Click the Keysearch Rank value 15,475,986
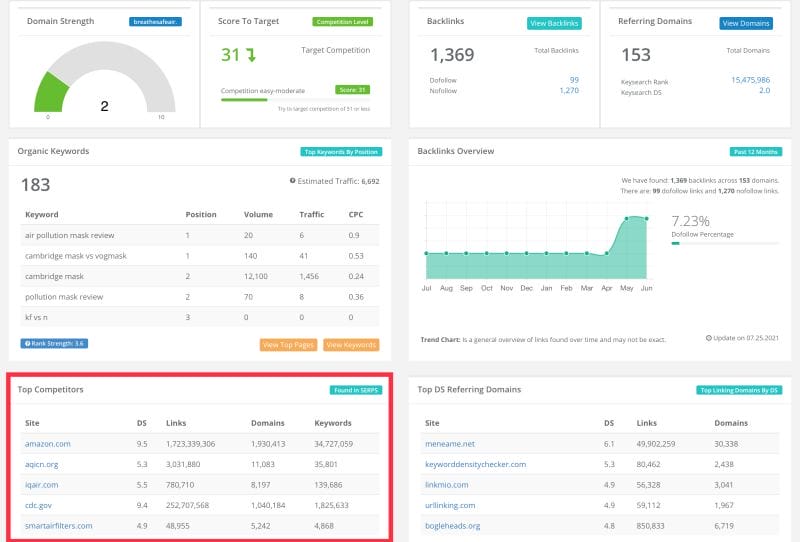 [x=751, y=80]
